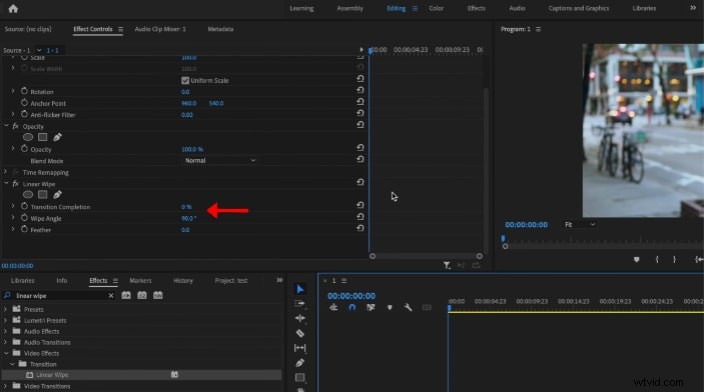Toggle animation stopwatch for Rotation
The width and height of the screenshot is (704, 392).
click(x=24, y=91)
